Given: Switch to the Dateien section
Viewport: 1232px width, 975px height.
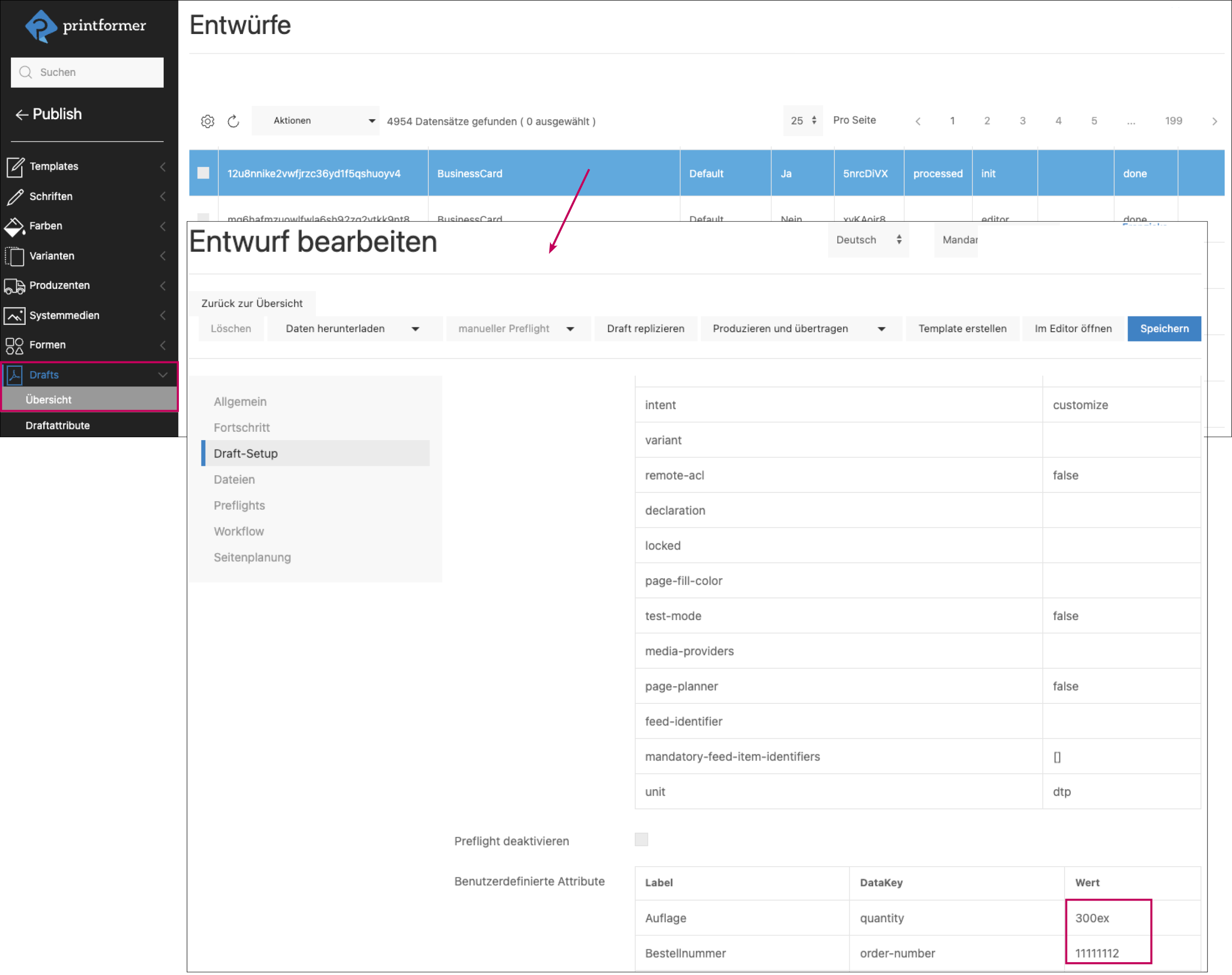Looking at the screenshot, I should tap(234, 480).
